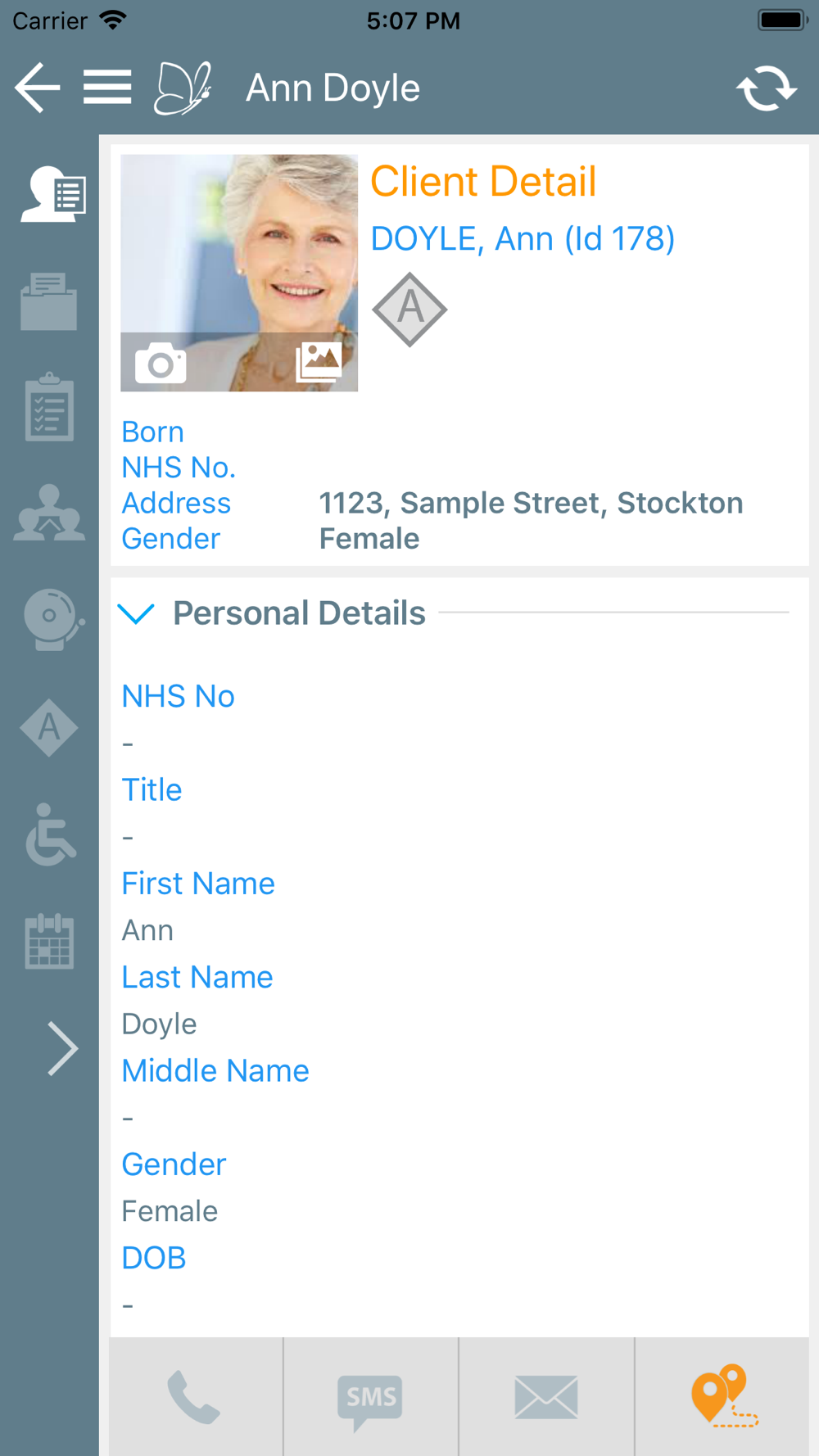Open the hamburger menu

tap(107, 88)
